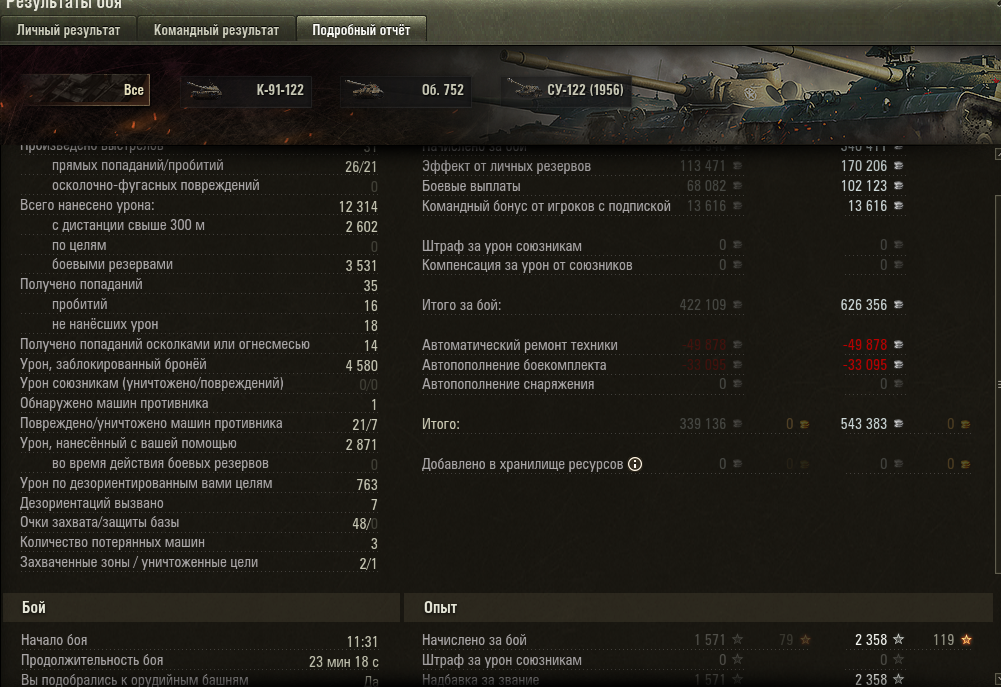Image resolution: width=1001 pixels, height=687 pixels.
Task: Select the Все vehicles filter
Action: click(x=84, y=89)
